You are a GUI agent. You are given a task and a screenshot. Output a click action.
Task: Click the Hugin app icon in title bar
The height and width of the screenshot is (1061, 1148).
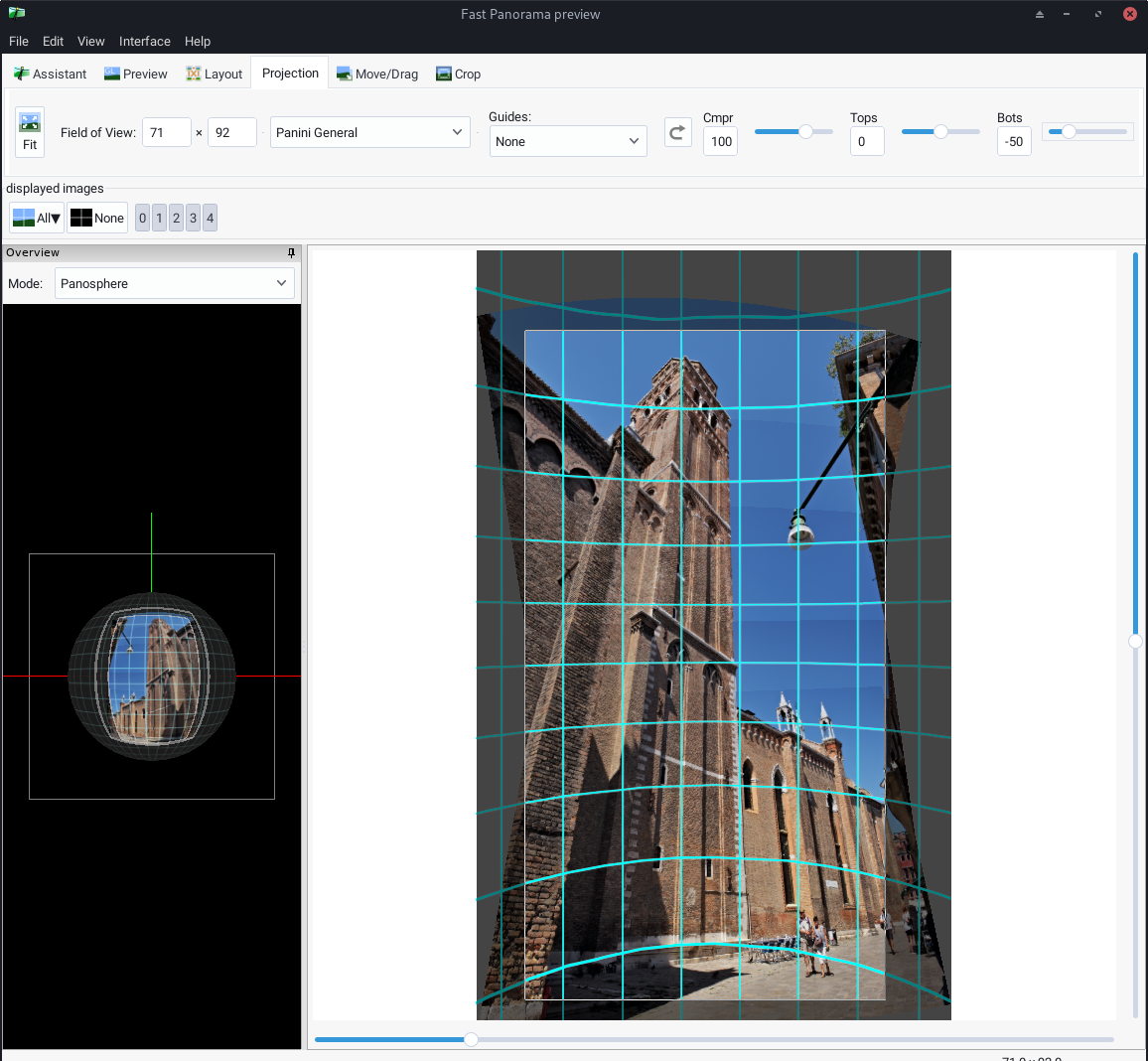16,13
